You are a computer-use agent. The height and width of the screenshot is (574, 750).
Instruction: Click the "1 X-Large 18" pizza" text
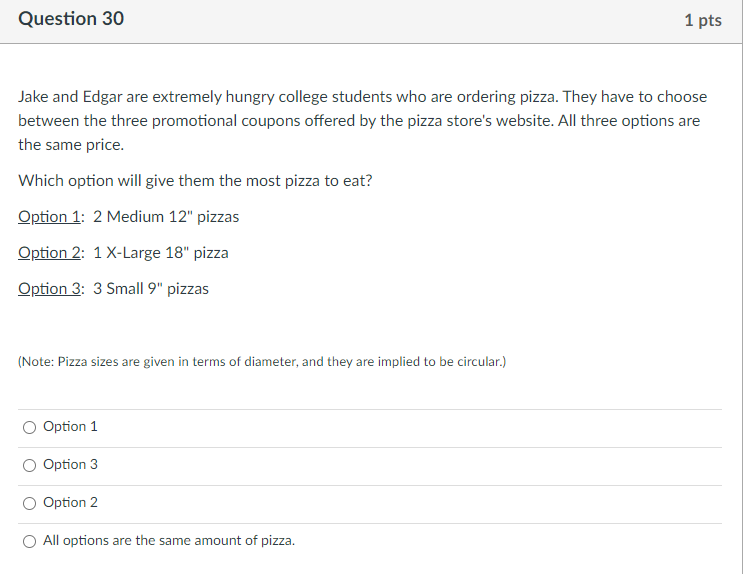[x=161, y=253]
